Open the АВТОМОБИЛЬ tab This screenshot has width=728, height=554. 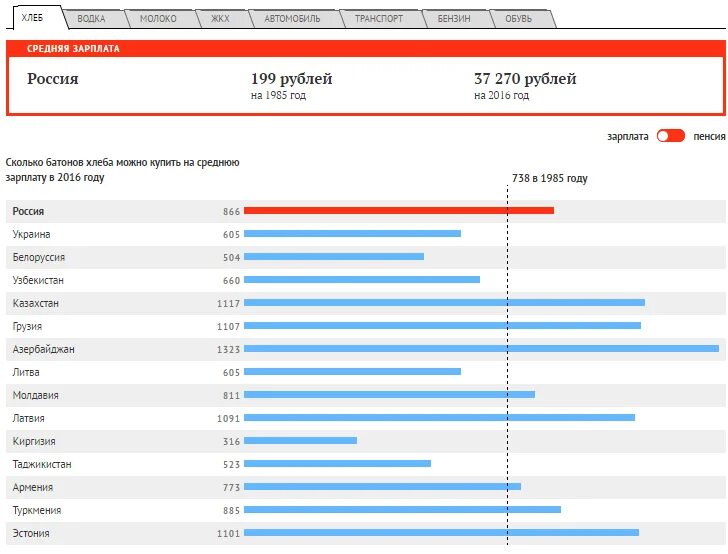click(x=292, y=19)
